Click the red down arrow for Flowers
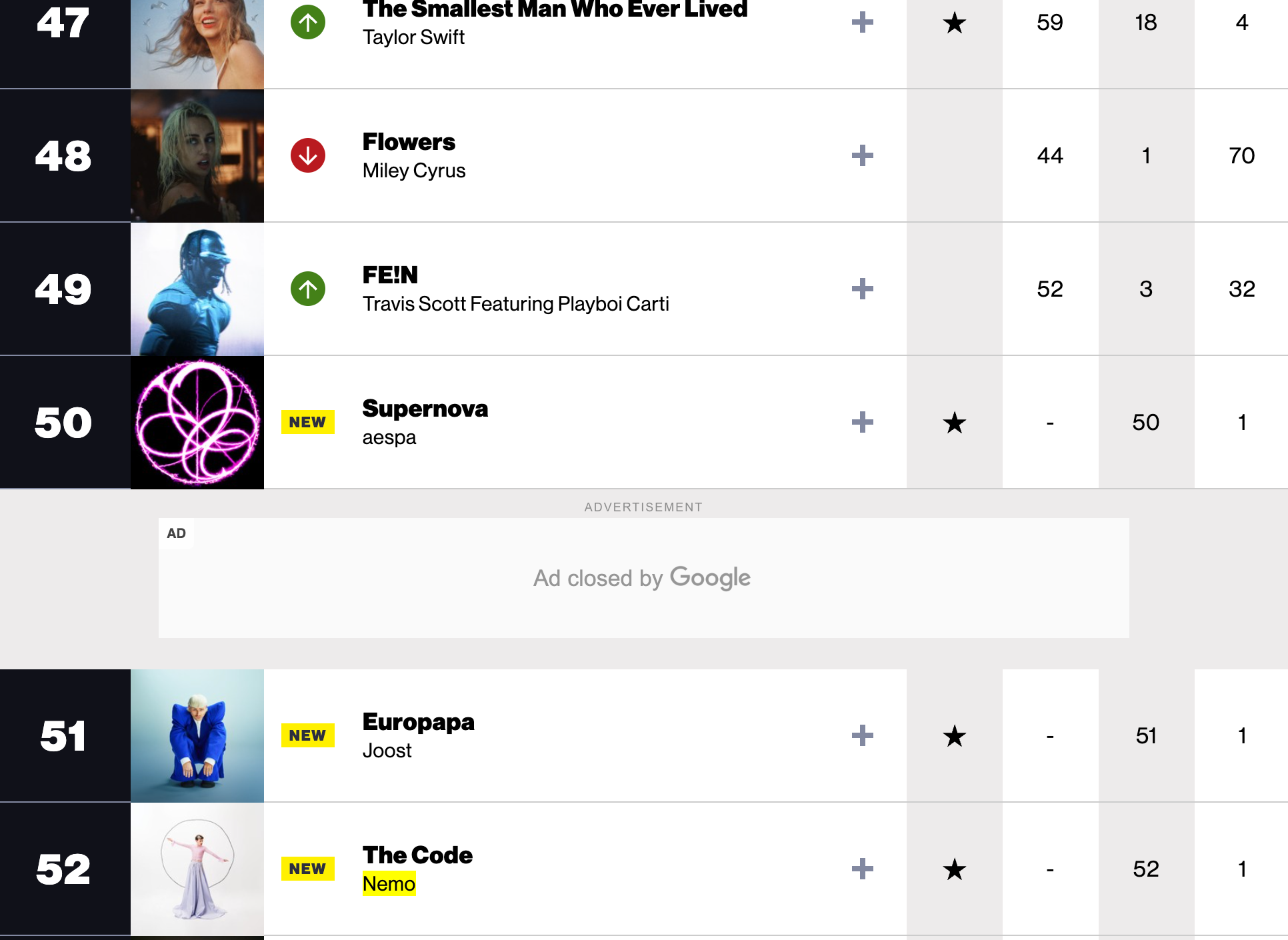1288x940 pixels. coord(308,155)
